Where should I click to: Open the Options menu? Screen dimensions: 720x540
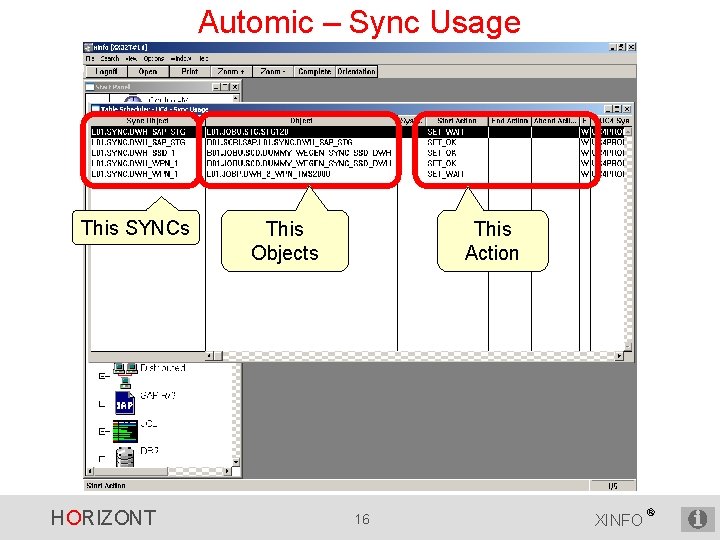(153, 58)
